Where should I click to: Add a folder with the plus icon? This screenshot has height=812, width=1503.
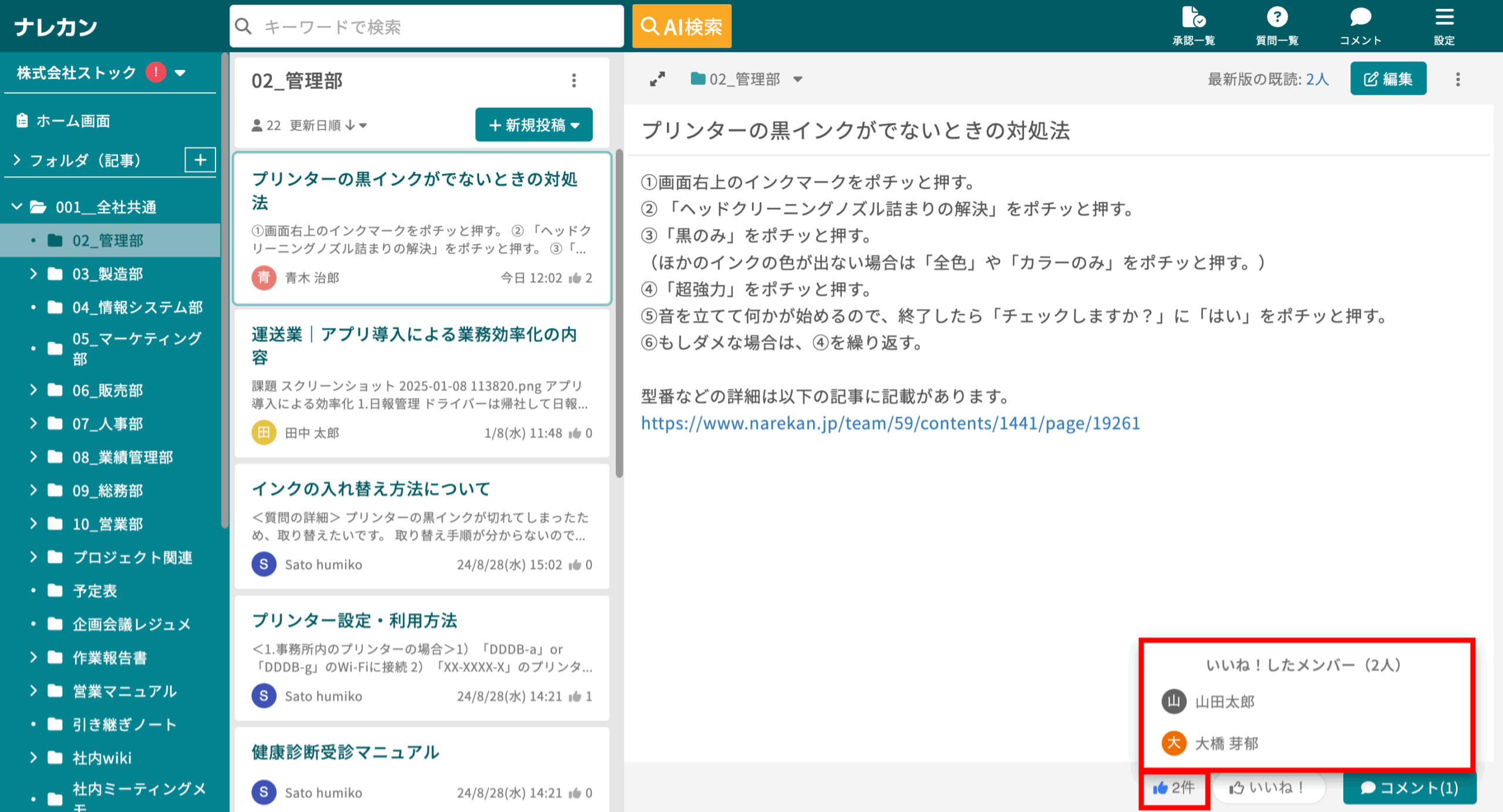200,160
